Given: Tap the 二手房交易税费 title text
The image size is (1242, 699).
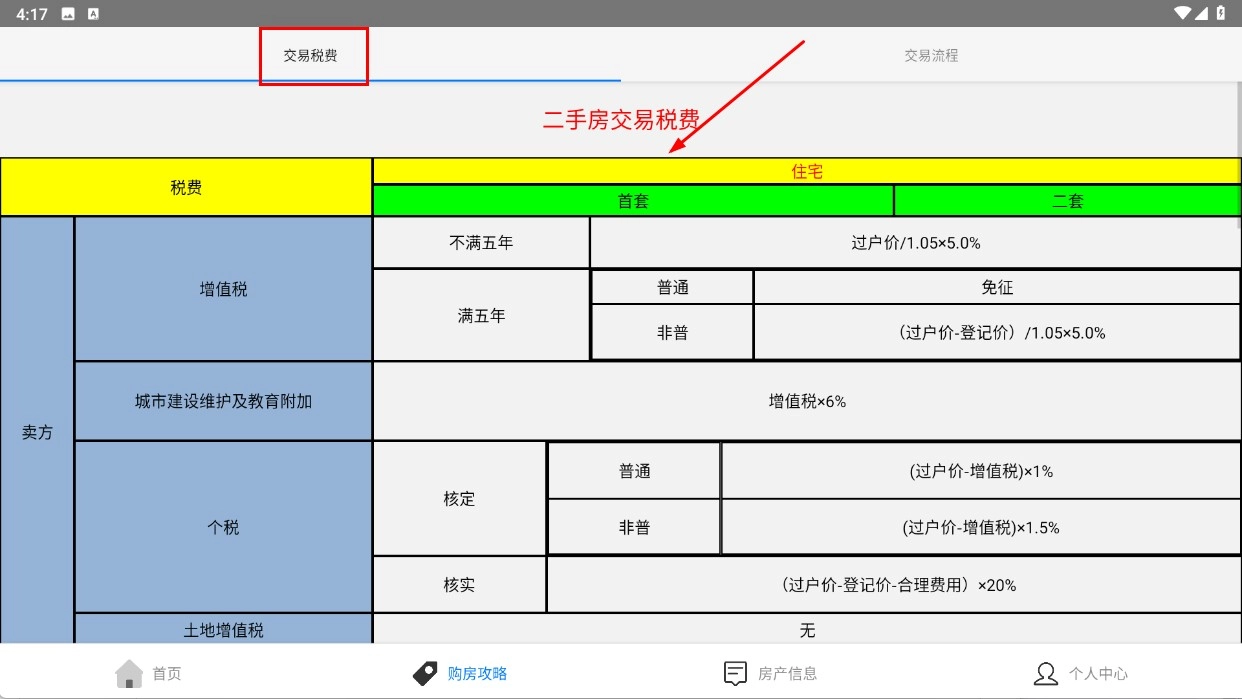Looking at the screenshot, I should 620,120.
